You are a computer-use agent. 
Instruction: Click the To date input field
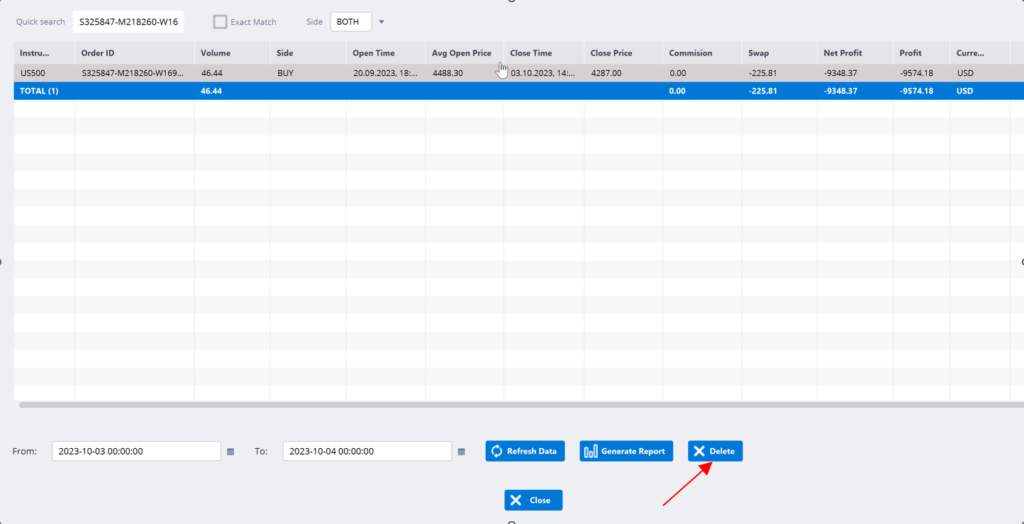point(367,451)
